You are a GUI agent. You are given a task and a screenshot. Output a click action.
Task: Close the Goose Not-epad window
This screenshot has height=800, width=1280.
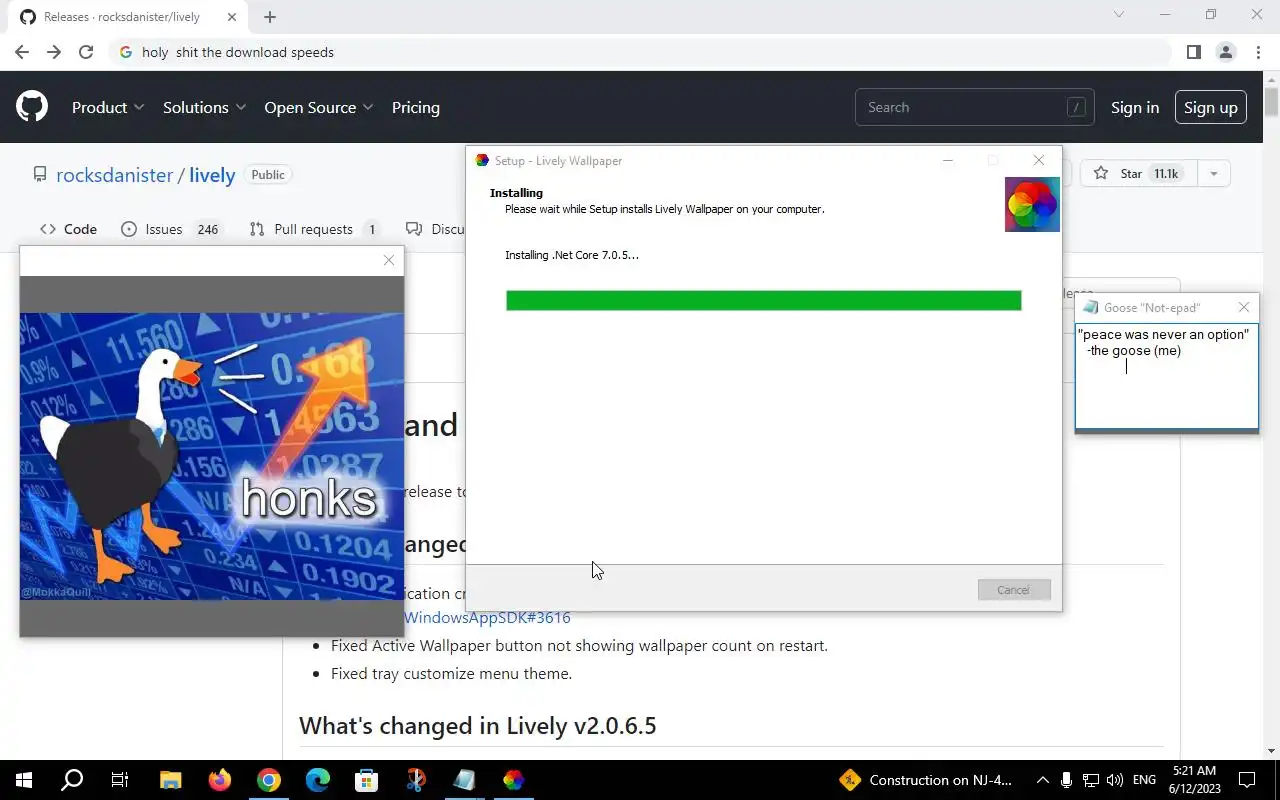tap(1243, 307)
